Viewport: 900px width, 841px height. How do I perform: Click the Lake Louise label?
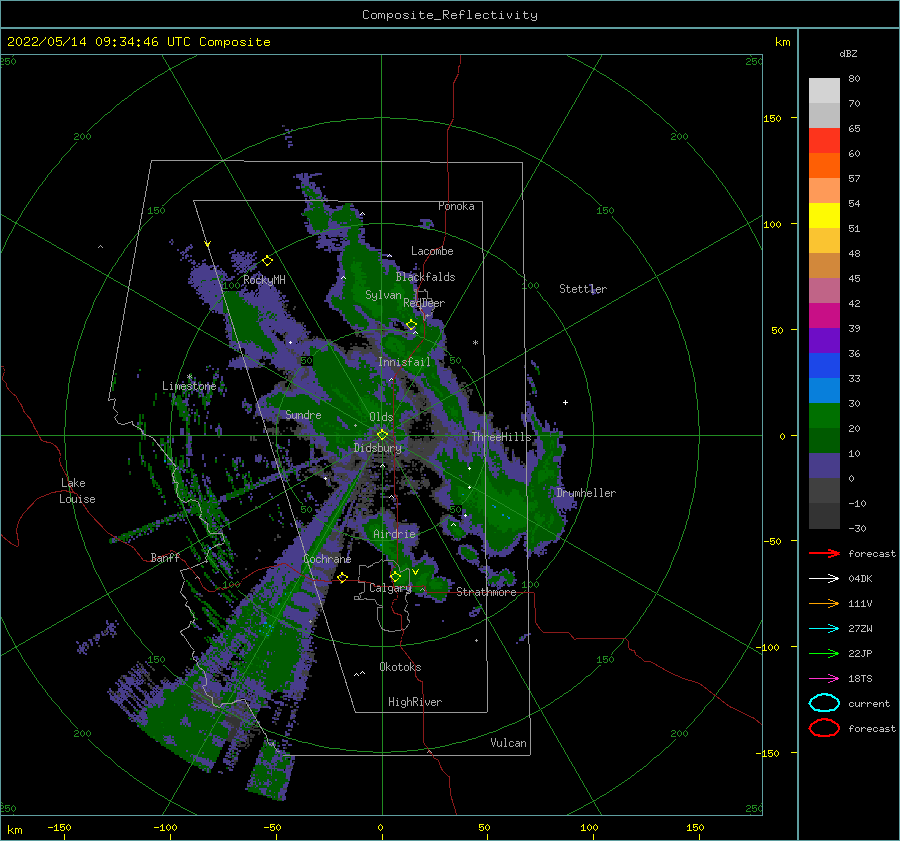(77, 491)
